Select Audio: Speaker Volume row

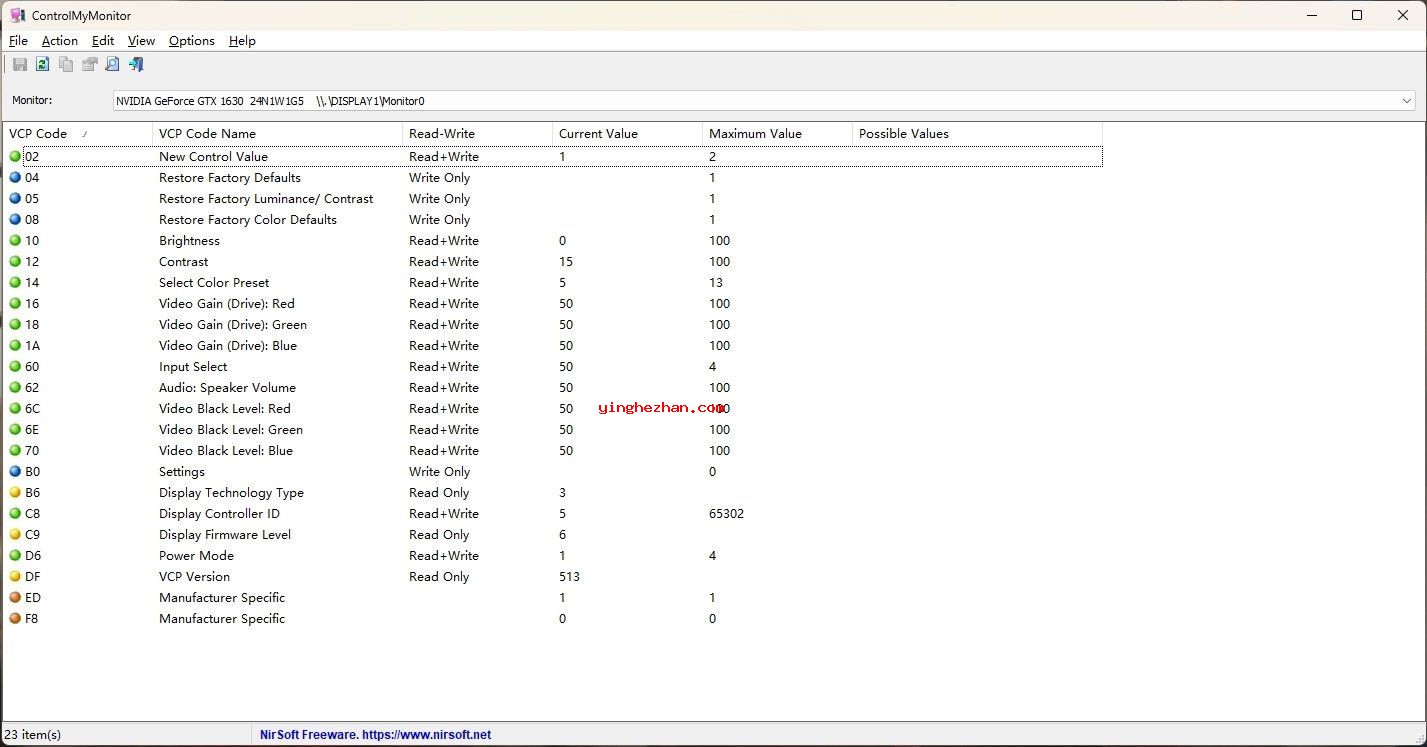coord(553,387)
